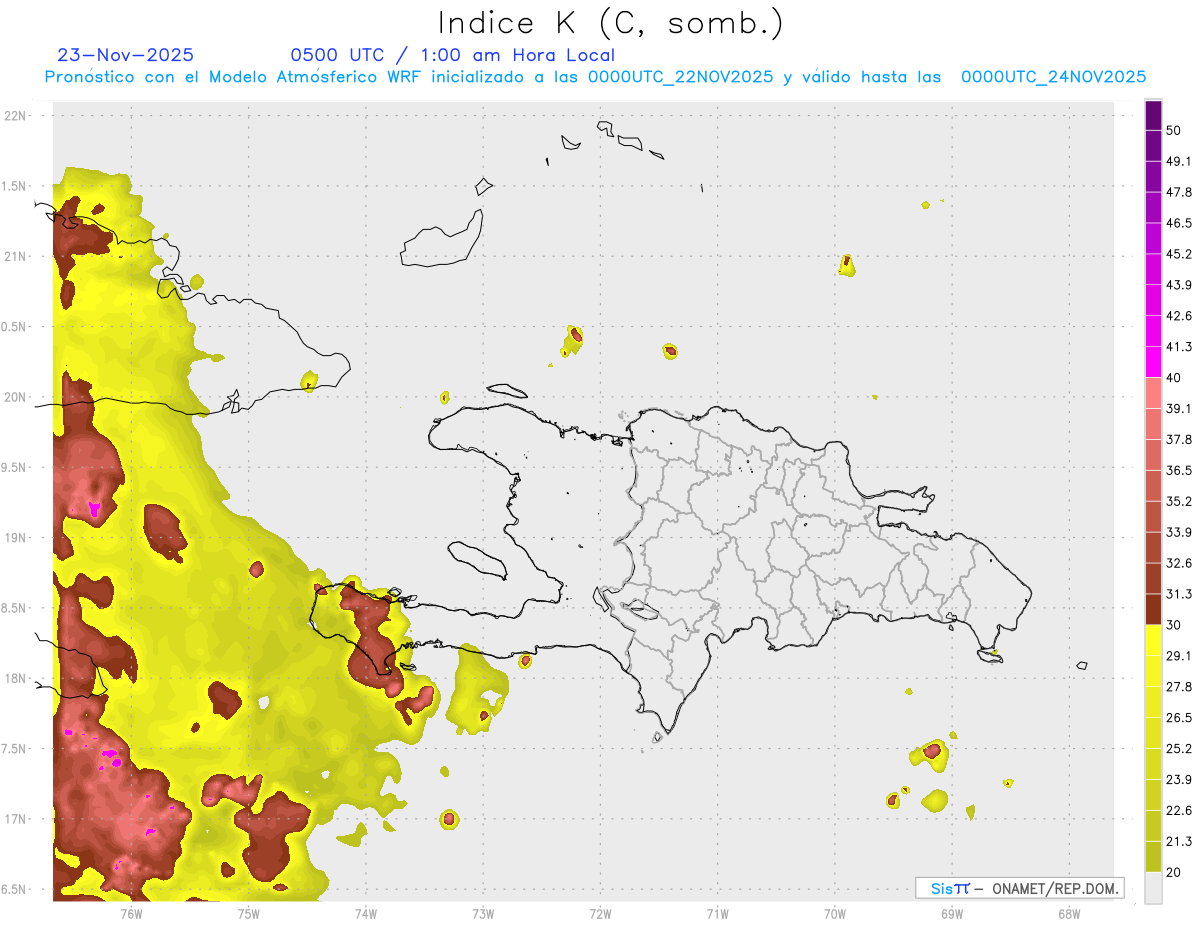Click the "47.8" colorbar value

click(1179, 192)
